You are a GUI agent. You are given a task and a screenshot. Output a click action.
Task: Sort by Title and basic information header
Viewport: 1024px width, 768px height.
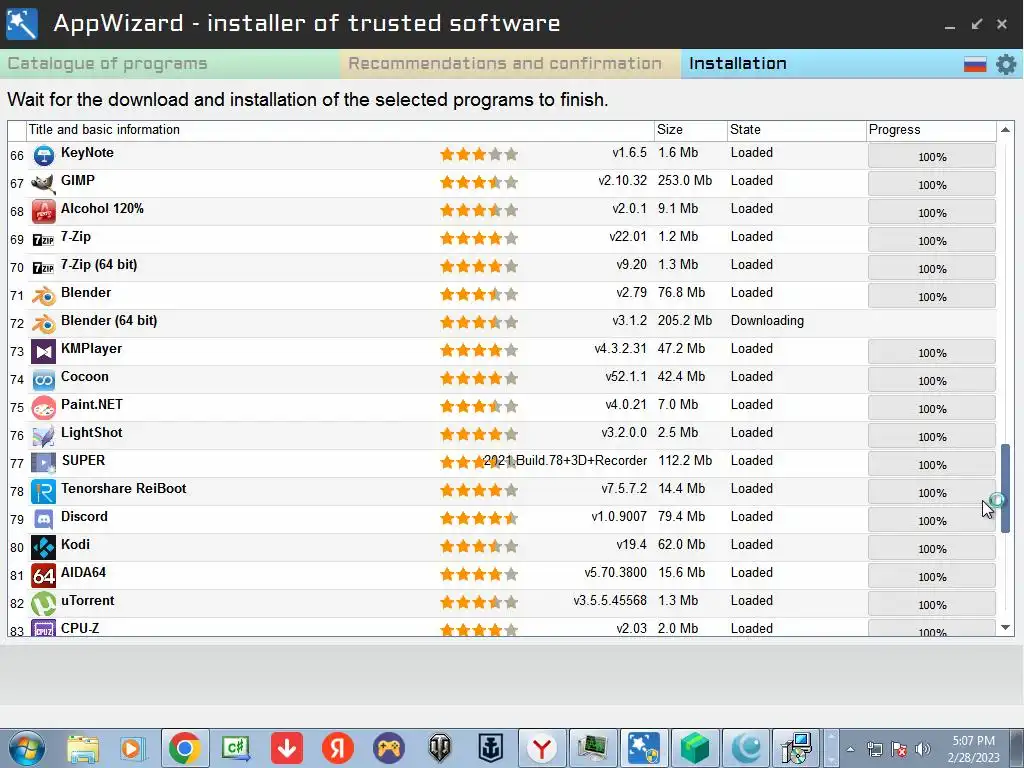pyautogui.click(x=340, y=129)
